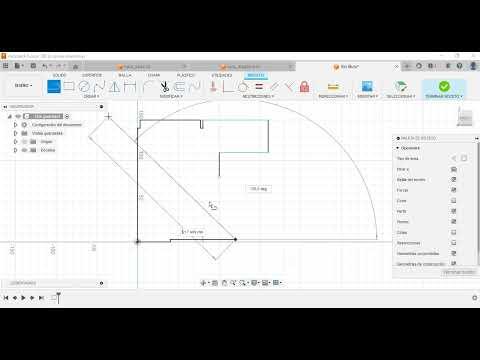480x360 pixels.
Task: Select the Rectangle sketch tool
Action: pyautogui.click(x=69, y=86)
